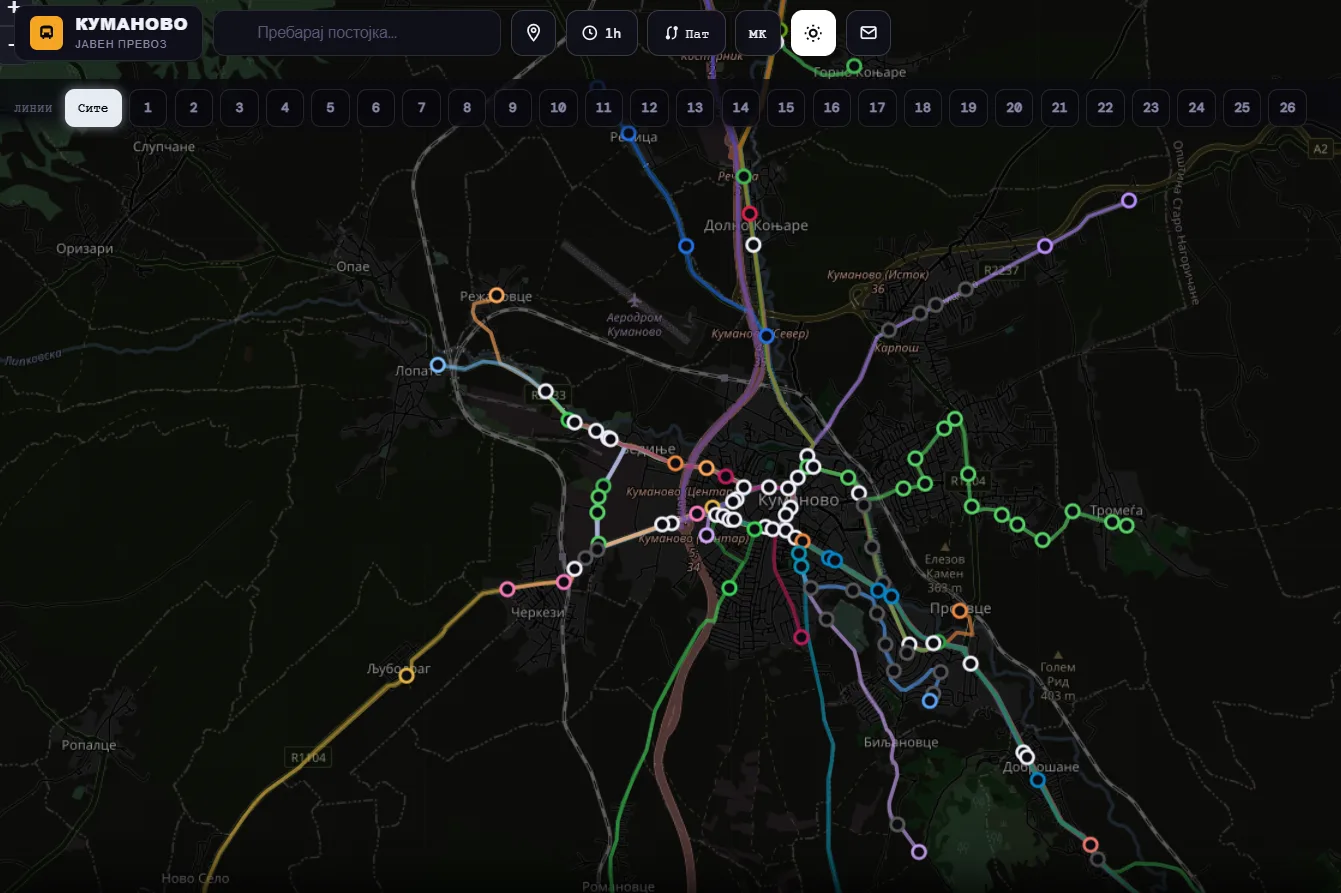
Task: Click the Пребарај постојка search field
Action: 357,33
